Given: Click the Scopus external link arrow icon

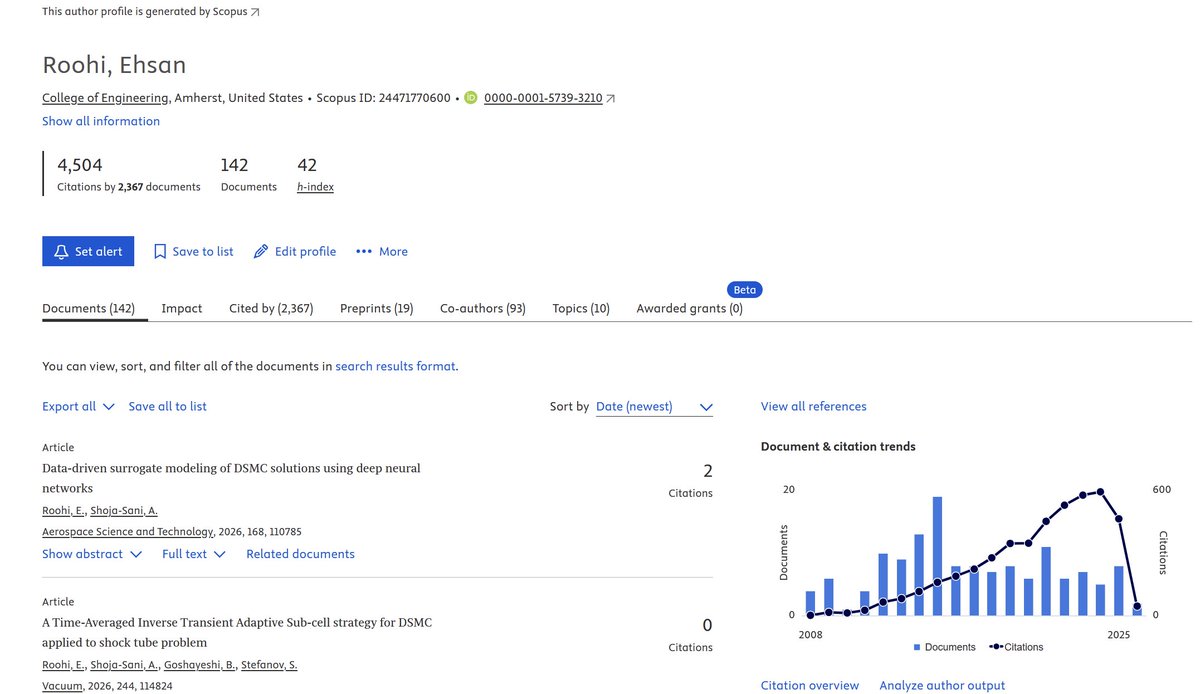Looking at the screenshot, I should coord(255,13).
